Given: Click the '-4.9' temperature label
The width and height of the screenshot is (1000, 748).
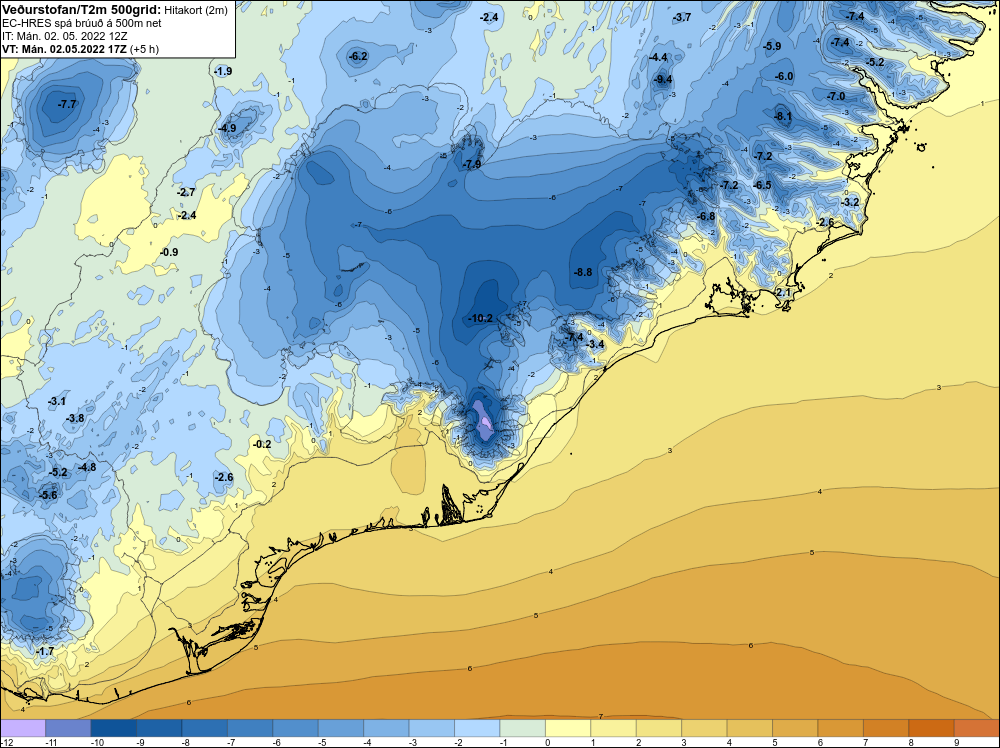Looking at the screenshot, I should 227,128.
